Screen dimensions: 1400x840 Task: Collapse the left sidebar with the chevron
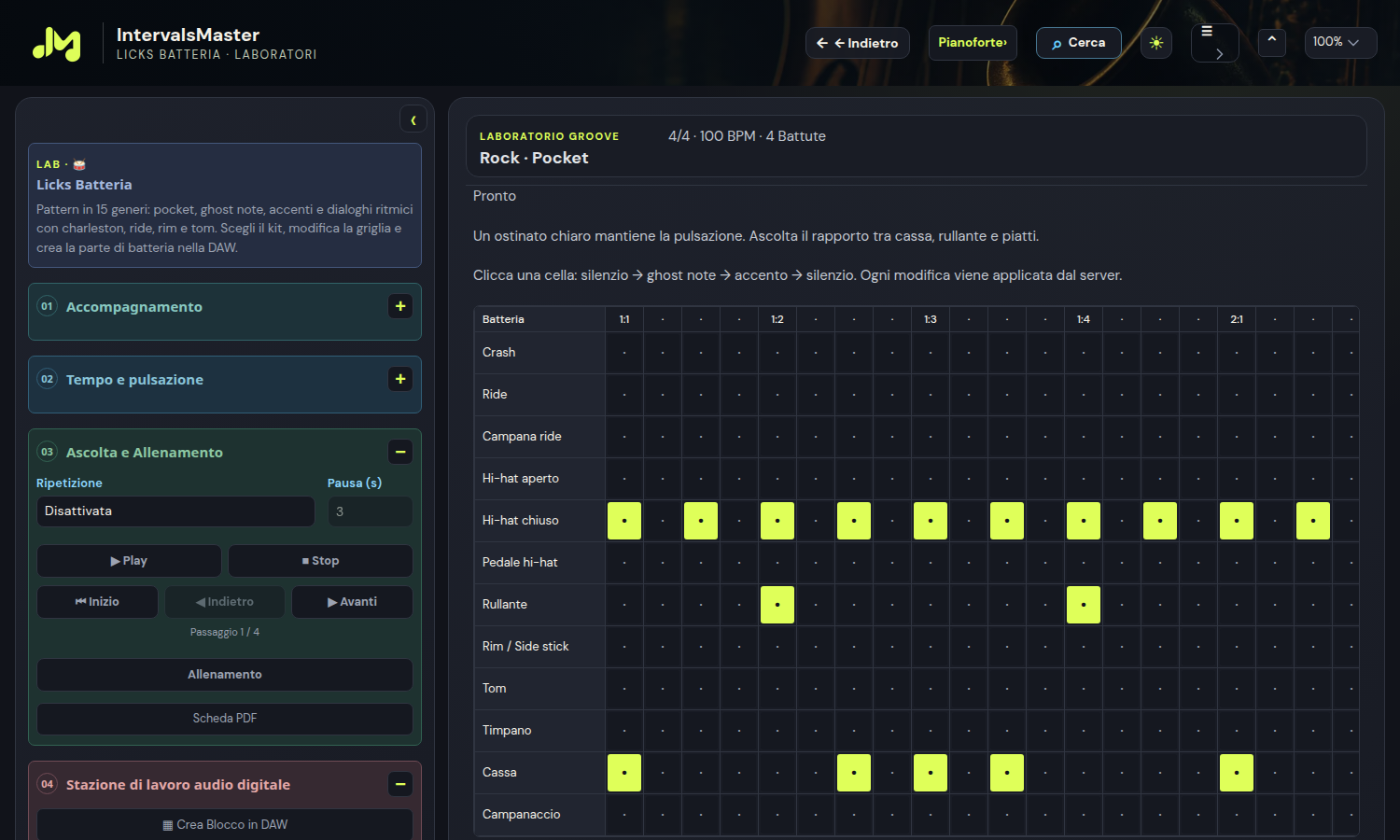pyautogui.click(x=413, y=119)
